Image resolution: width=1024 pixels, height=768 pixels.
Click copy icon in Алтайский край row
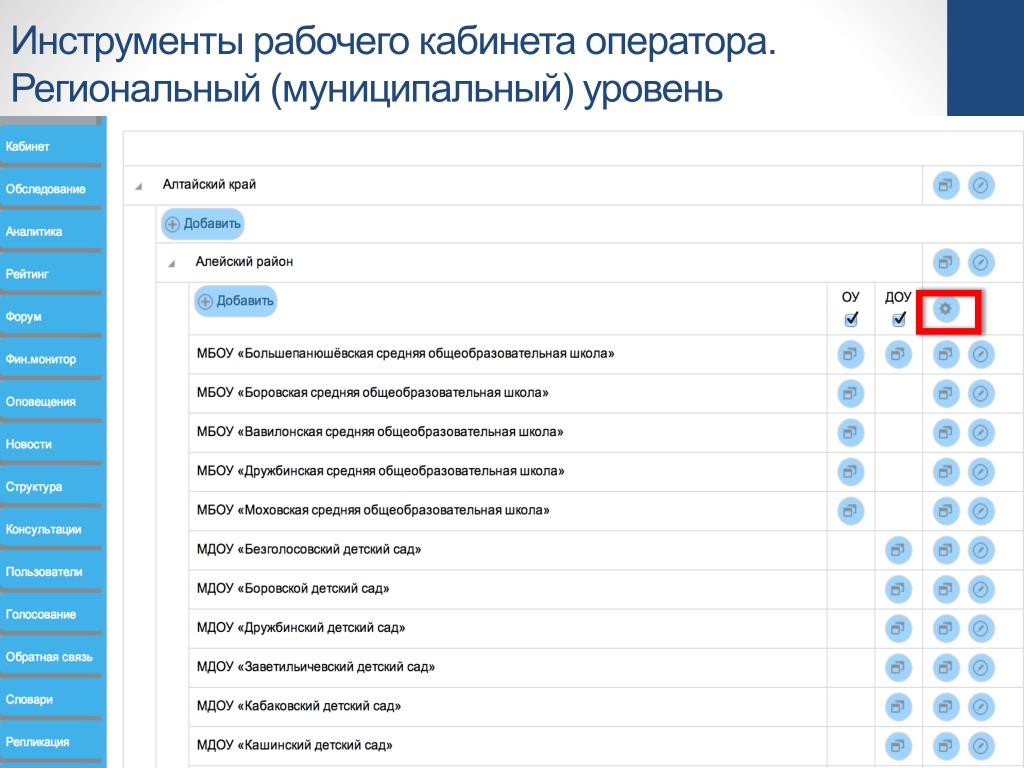tap(945, 185)
